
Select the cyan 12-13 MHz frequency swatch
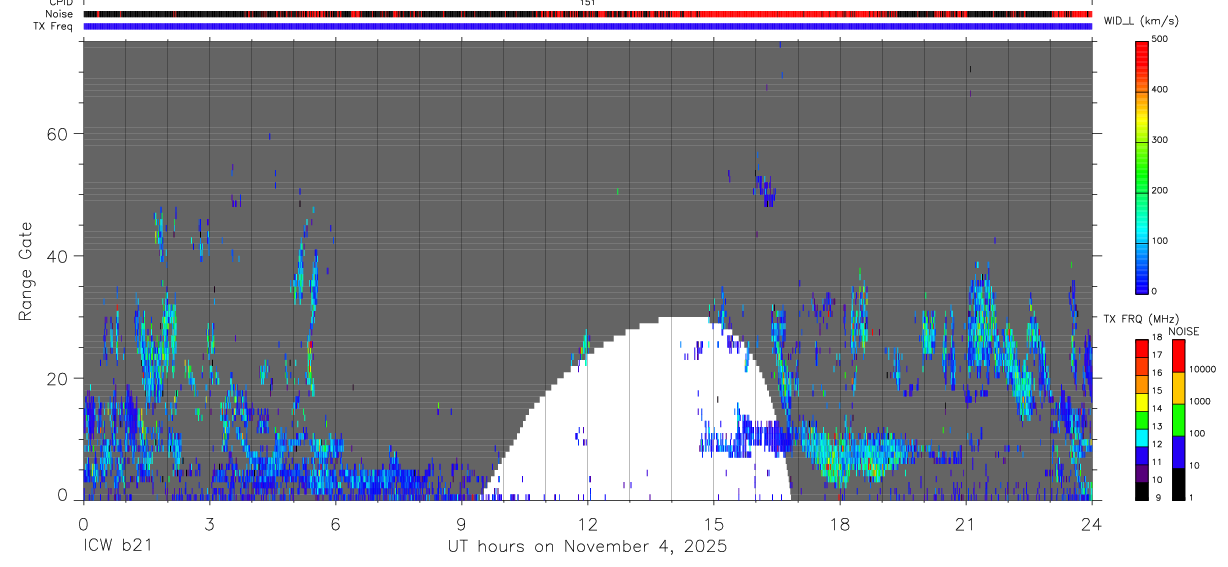pyautogui.click(x=1142, y=436)
